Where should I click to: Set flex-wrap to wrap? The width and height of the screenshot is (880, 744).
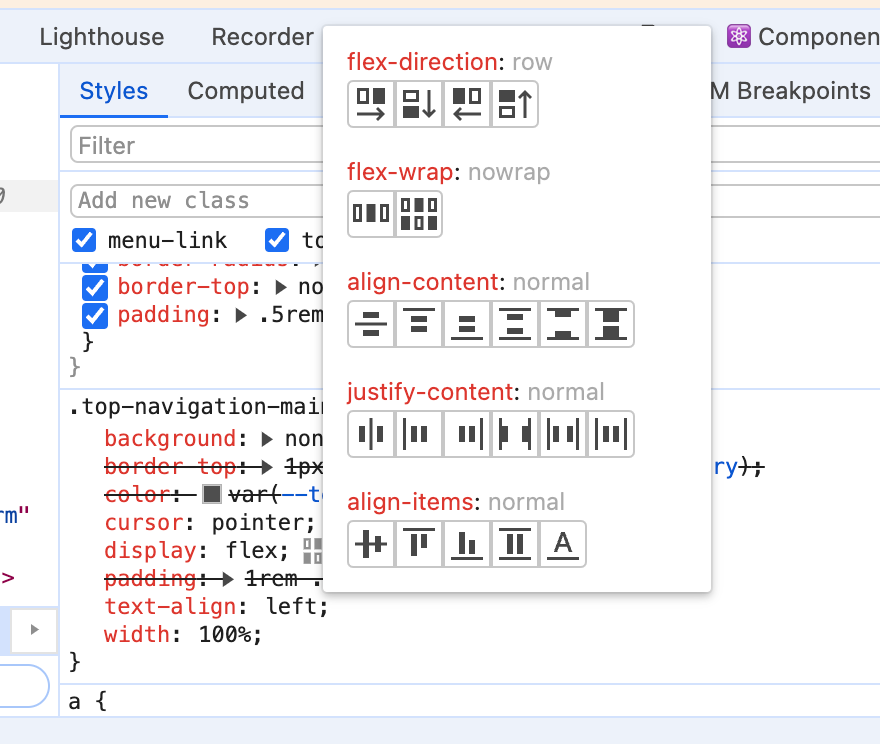click(419, 214)
